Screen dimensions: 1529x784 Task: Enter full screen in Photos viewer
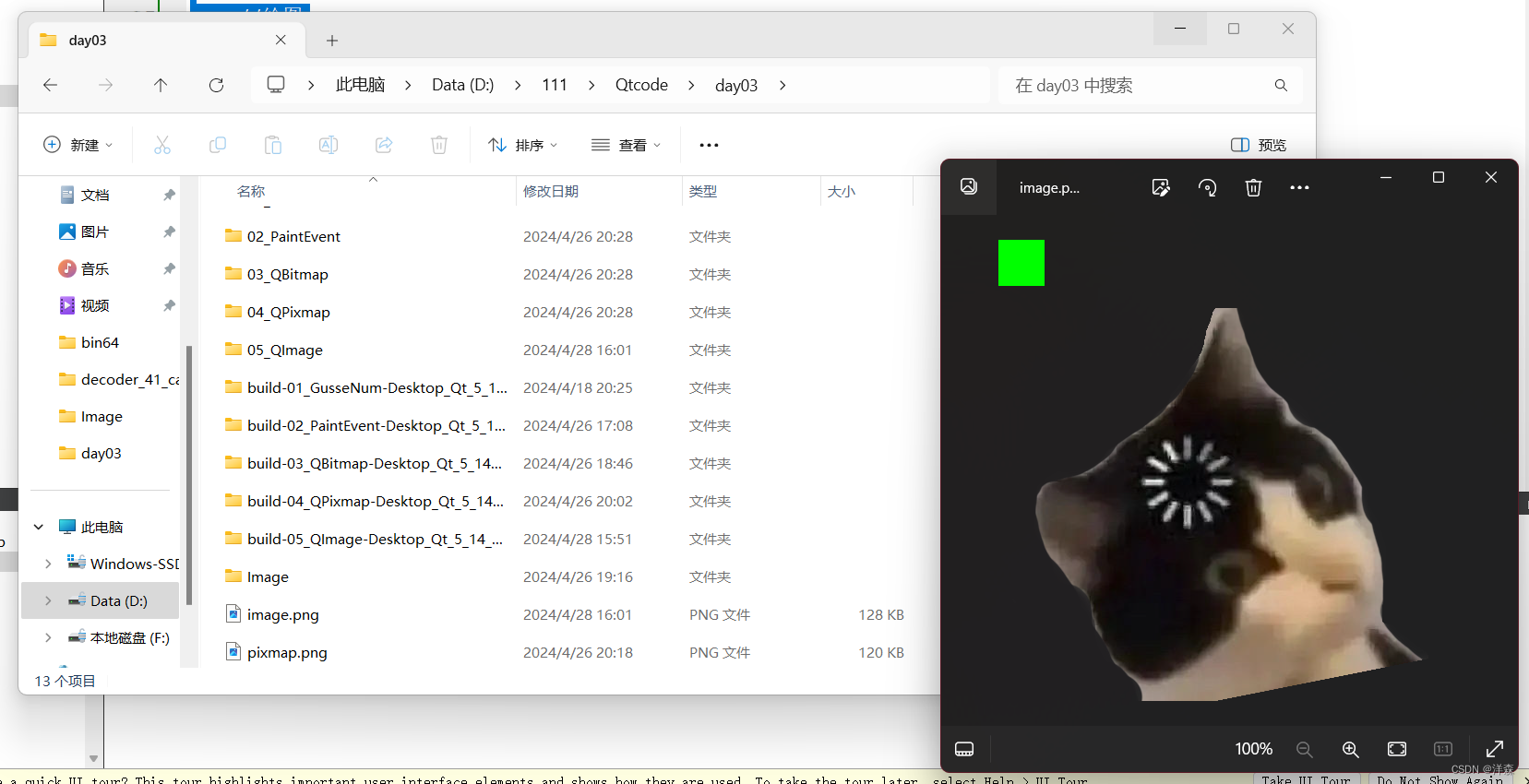1495,749
